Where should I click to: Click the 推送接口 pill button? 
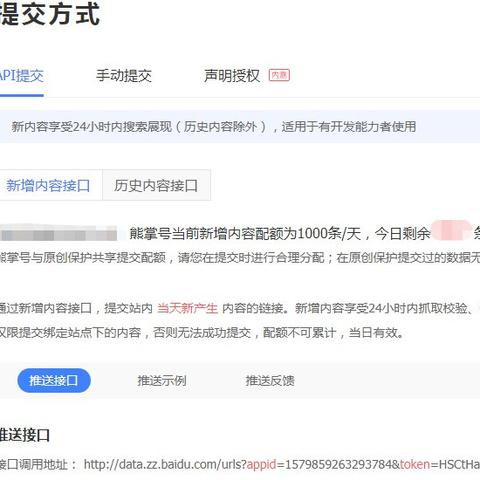coord(54,380)
